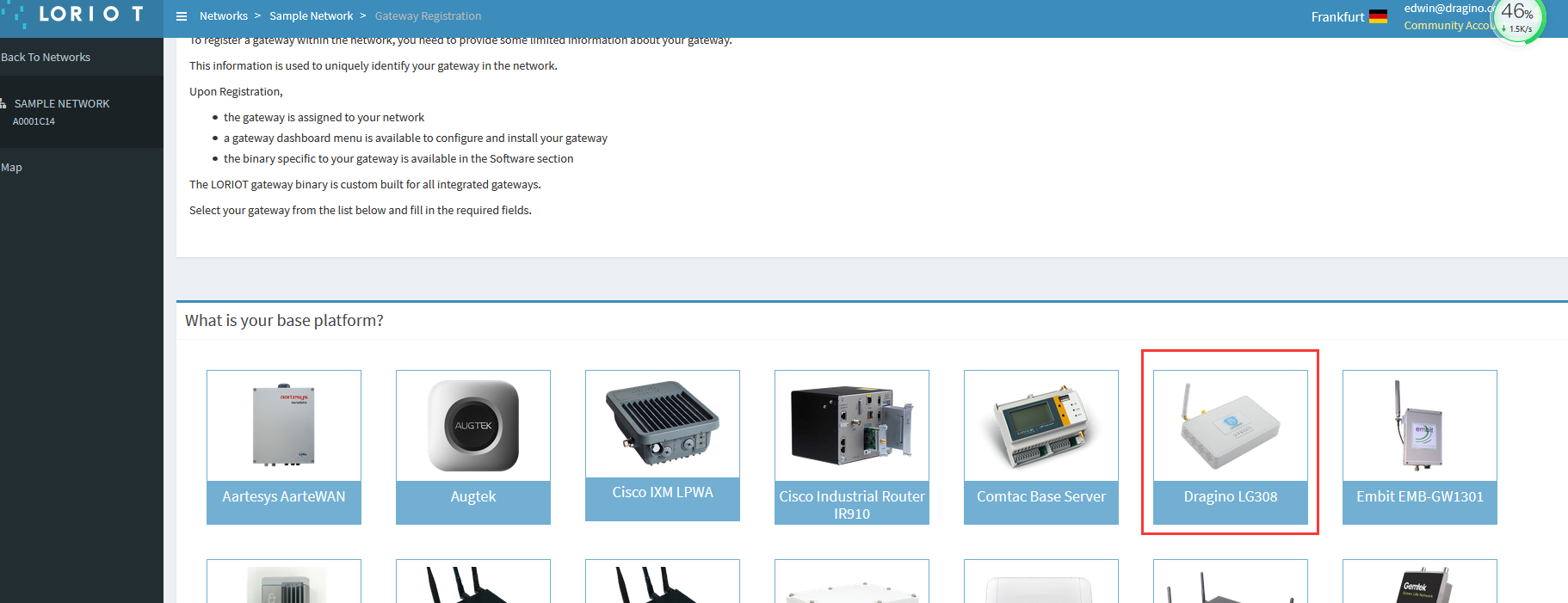Click the Augtek label
Screen dimensions: 1568x603
(473, 497)
